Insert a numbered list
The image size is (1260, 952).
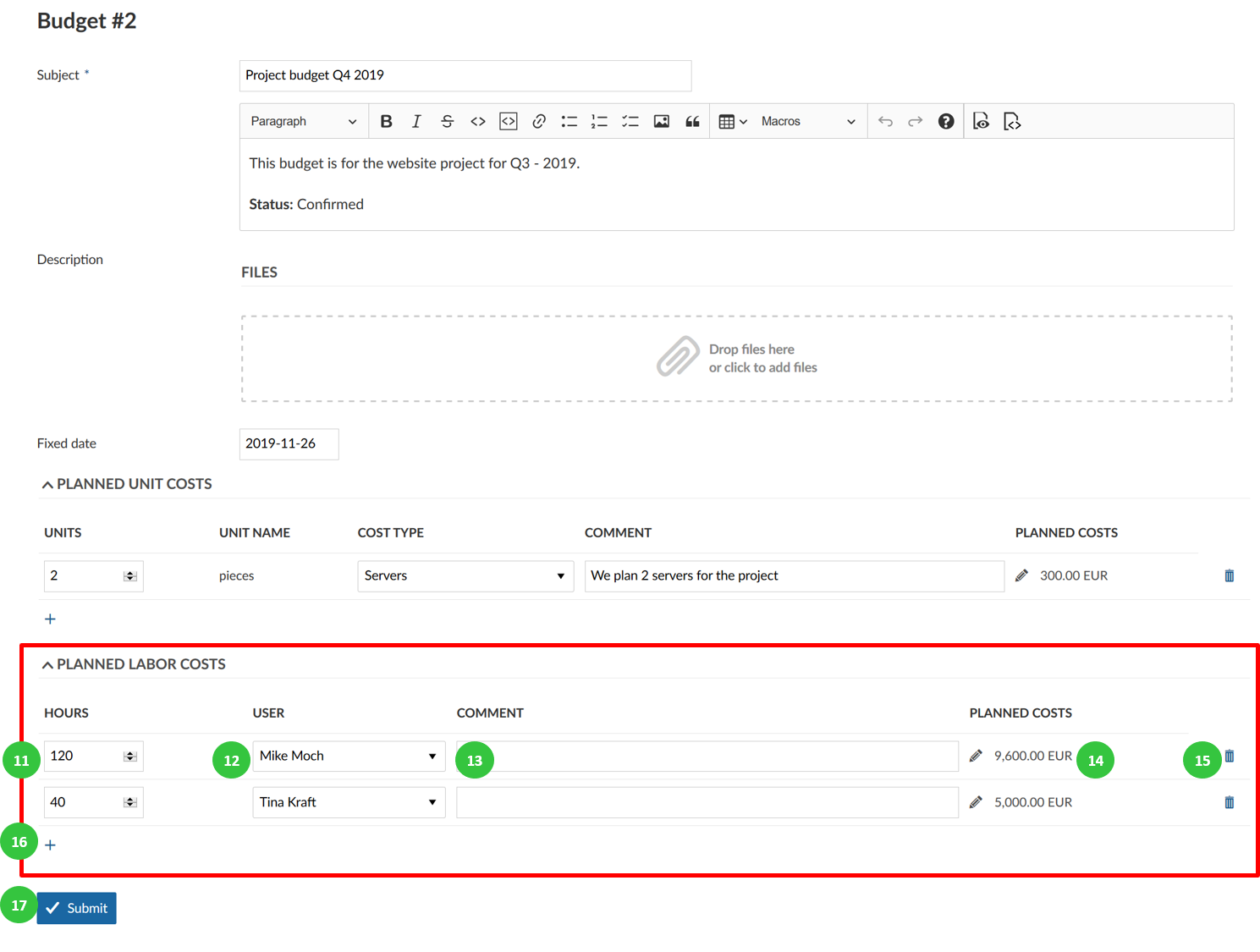click(x=599, y=121)
